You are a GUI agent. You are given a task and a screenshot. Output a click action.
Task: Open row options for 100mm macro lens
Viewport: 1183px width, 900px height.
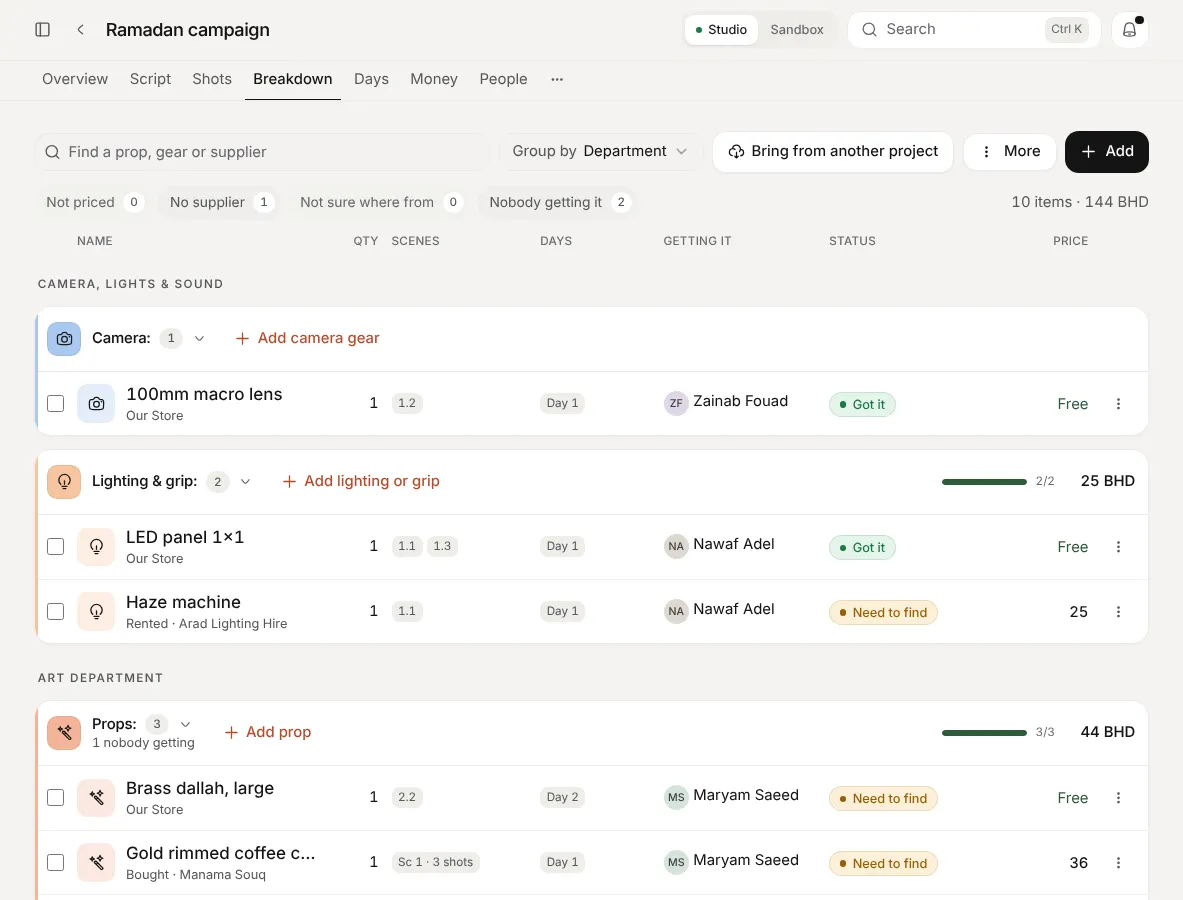1118,404
